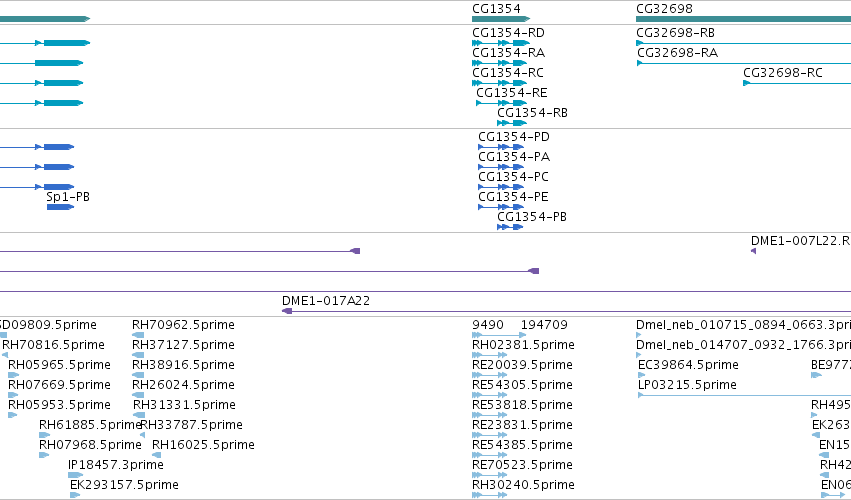Open EST RH38916.5prime
Viewport: 851px width, 500px height.
pyautogui.click(x=183, y=365)
